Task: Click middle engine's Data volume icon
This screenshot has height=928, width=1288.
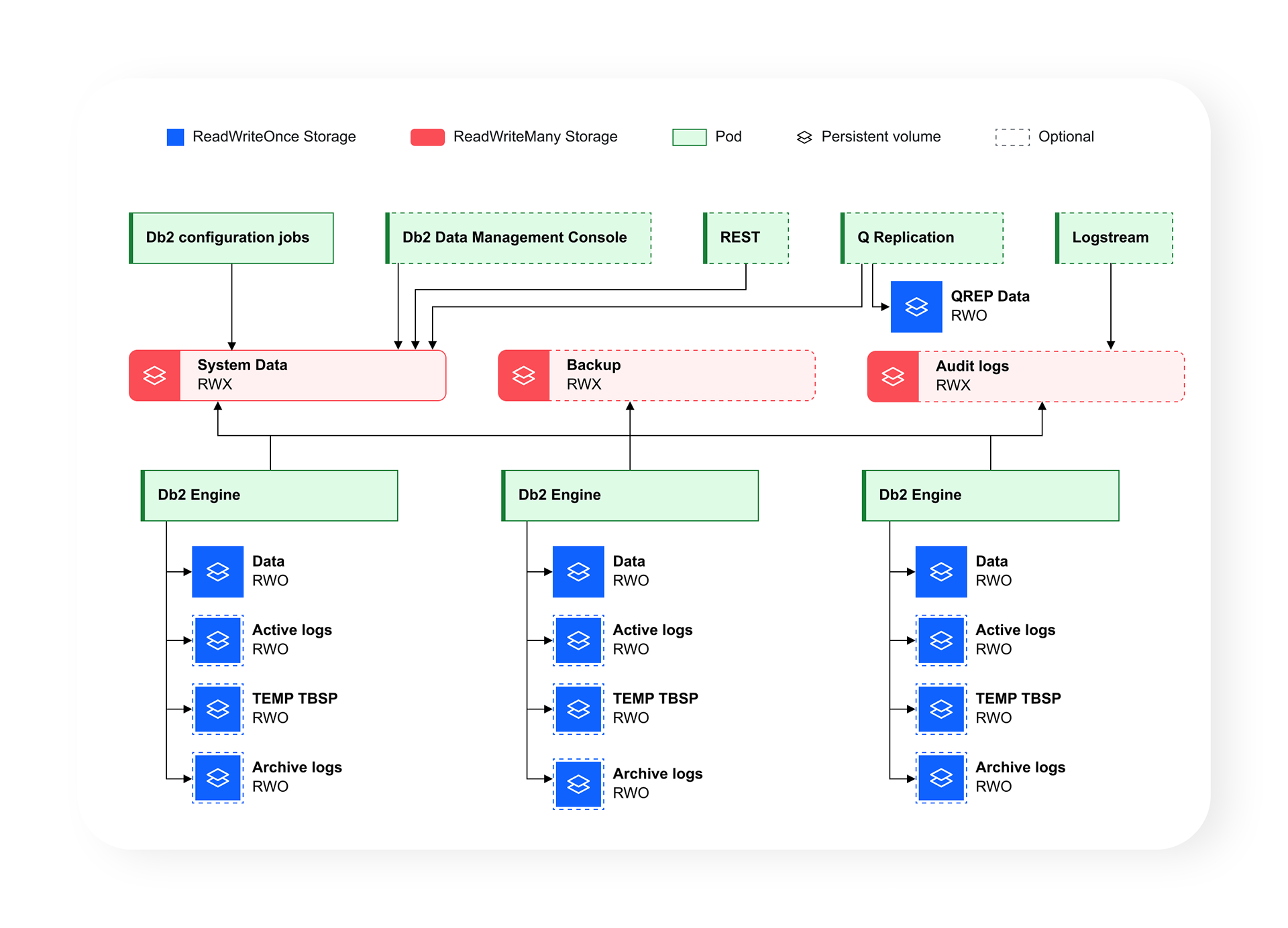Action: pos(578,572)
